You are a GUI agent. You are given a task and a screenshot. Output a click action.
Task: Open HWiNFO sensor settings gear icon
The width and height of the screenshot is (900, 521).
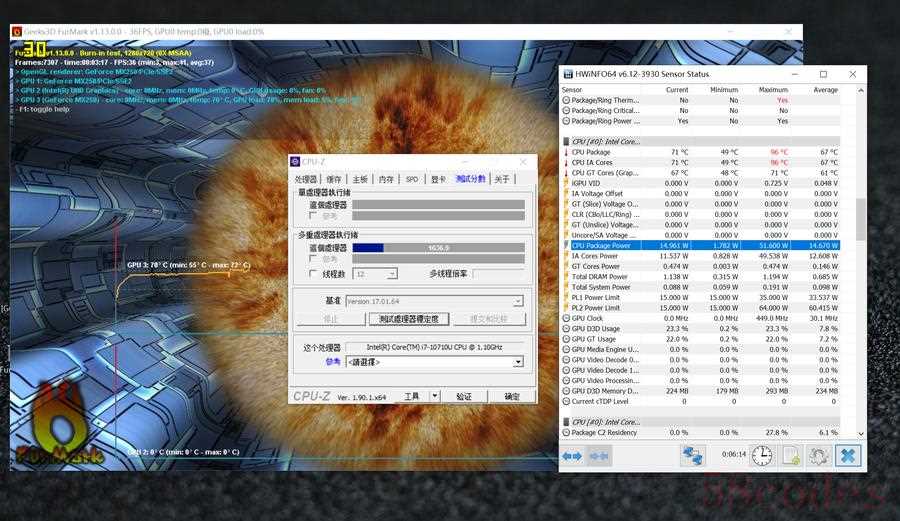819,455
